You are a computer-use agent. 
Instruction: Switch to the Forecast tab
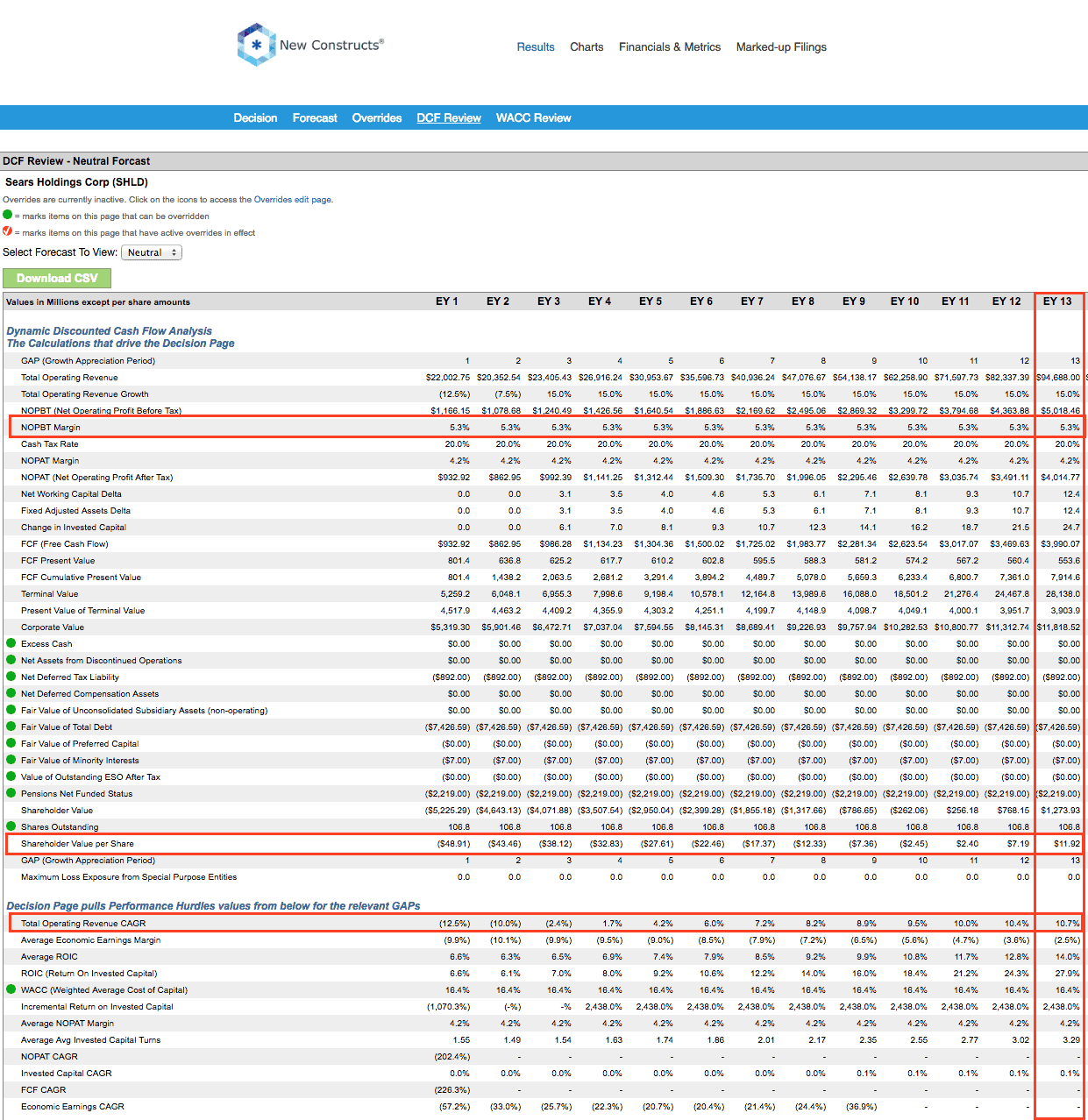315,118
